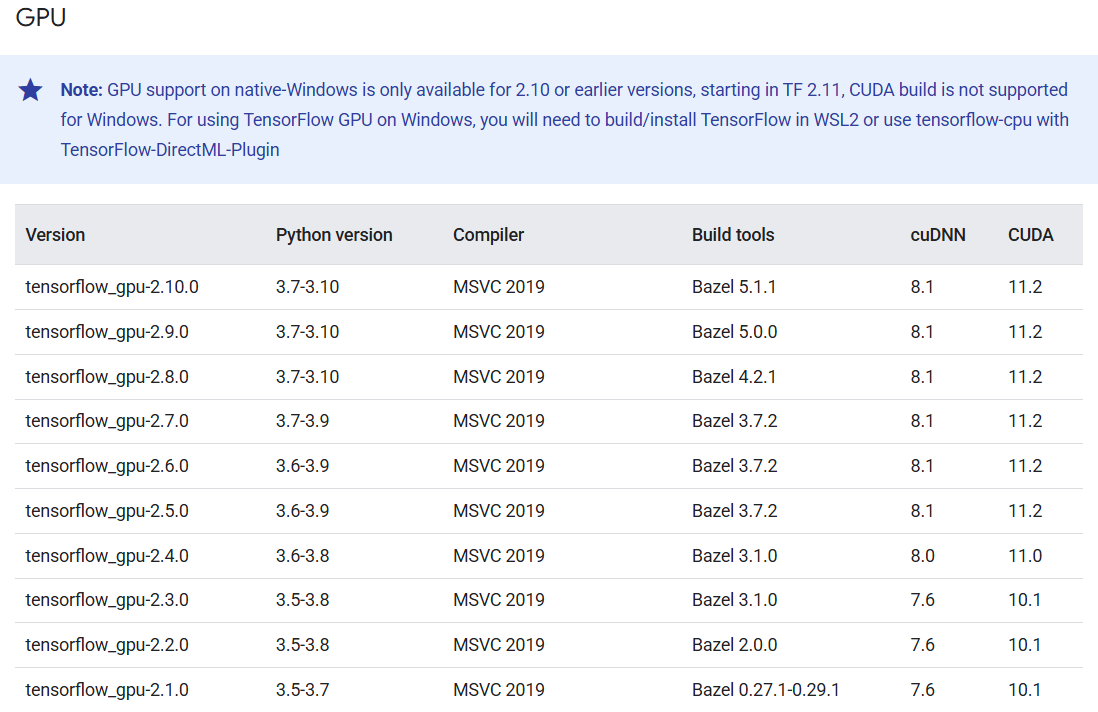Click 'MSVC 2019' in the 2.10.0 row
Viewport: 1098px width, 712px height.
pos(499,287)
